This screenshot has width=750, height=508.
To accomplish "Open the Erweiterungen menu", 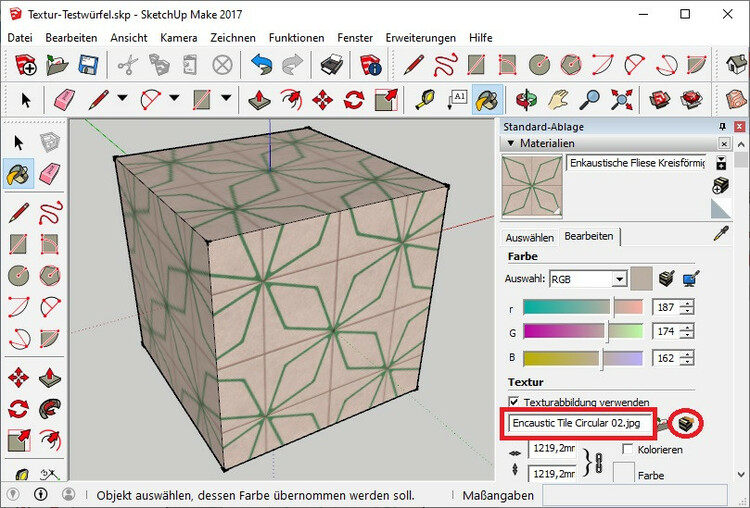I will click(x=420, y=37).
